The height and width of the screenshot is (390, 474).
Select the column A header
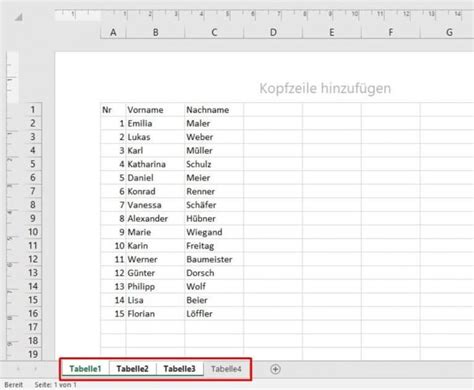click(113, 32)
